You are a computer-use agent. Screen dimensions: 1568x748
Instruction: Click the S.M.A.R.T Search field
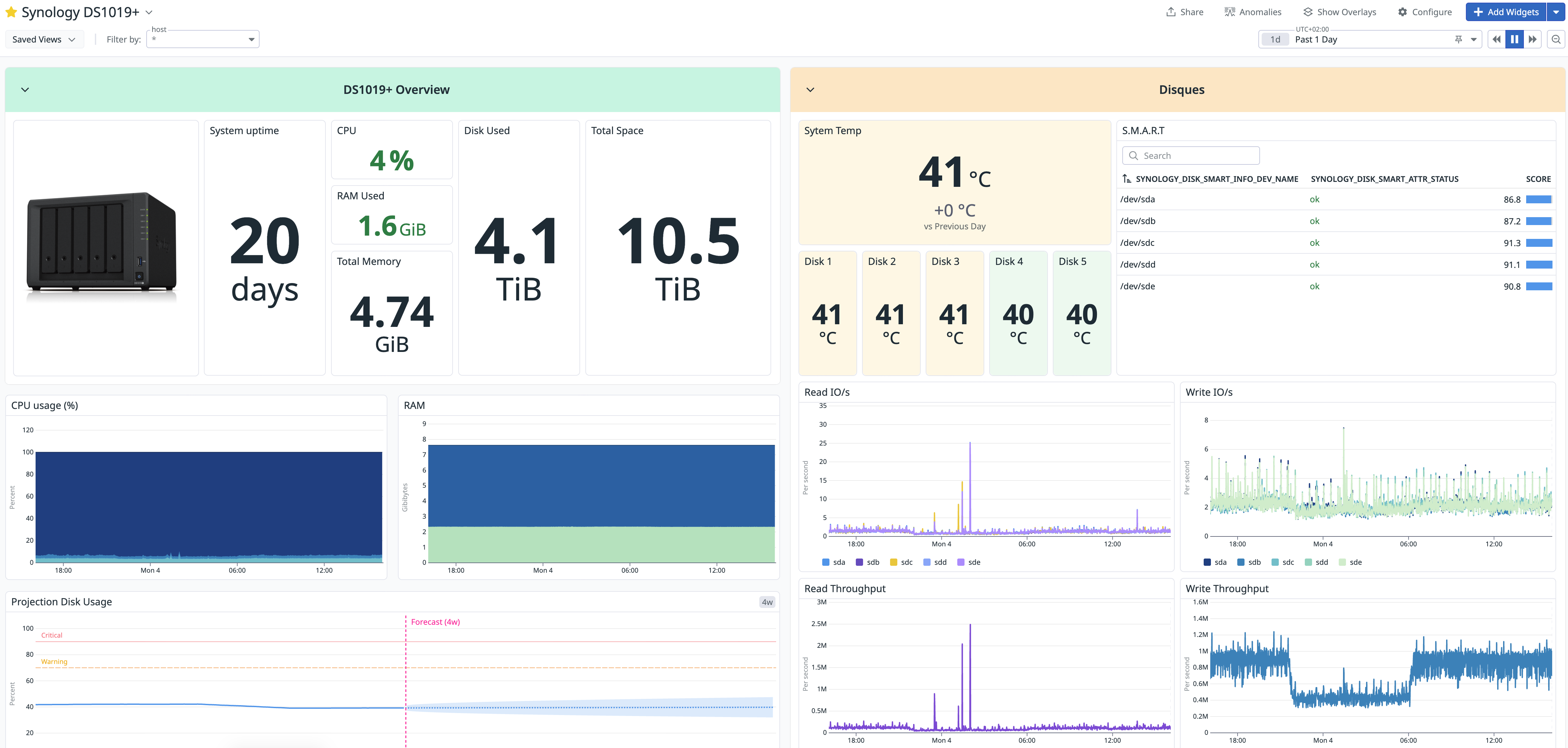[1190, 156]
